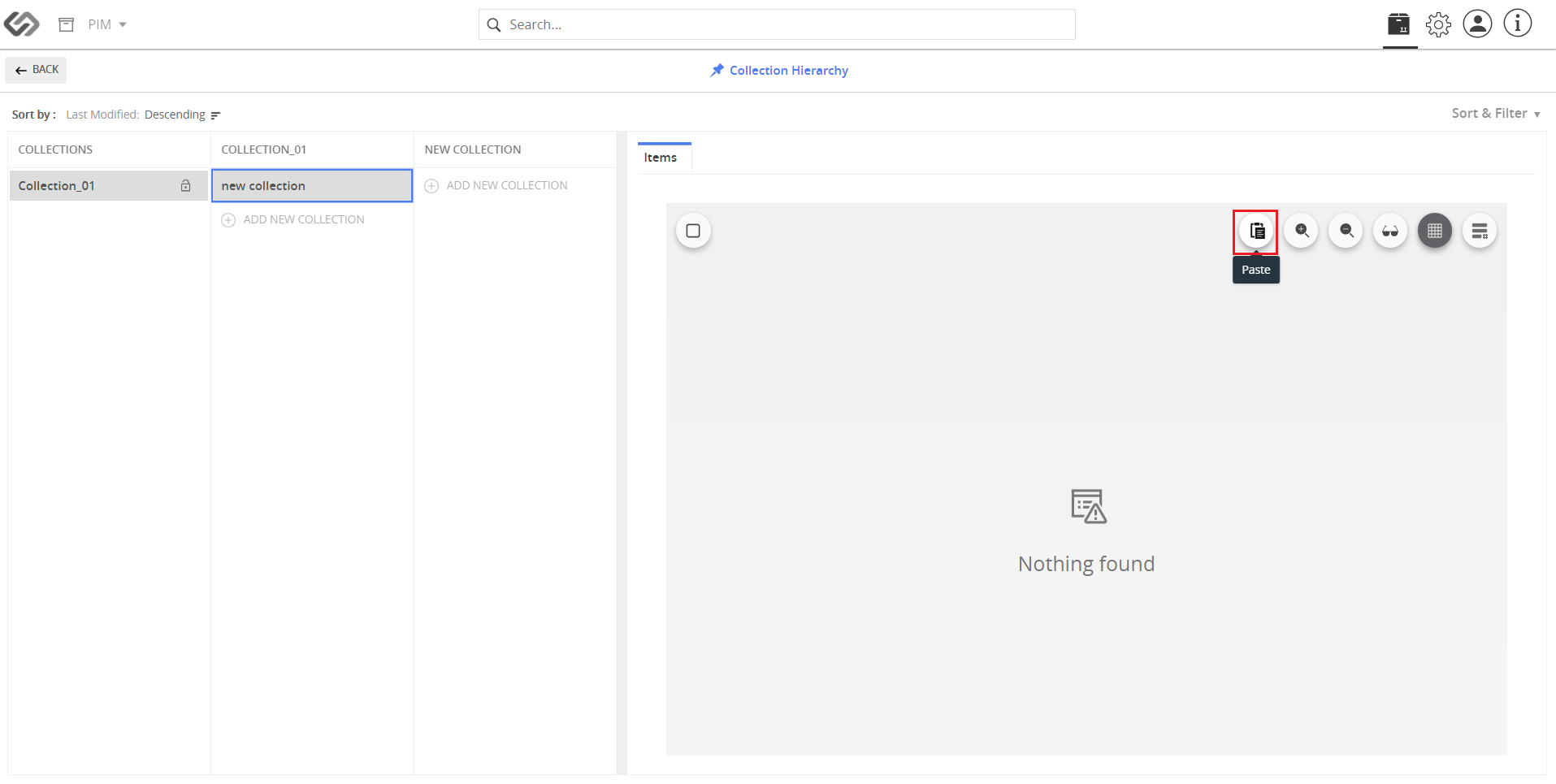Open the settings gear icon
The image size is (1556, 784).
pyautogui.click(x=1438, y=24)
